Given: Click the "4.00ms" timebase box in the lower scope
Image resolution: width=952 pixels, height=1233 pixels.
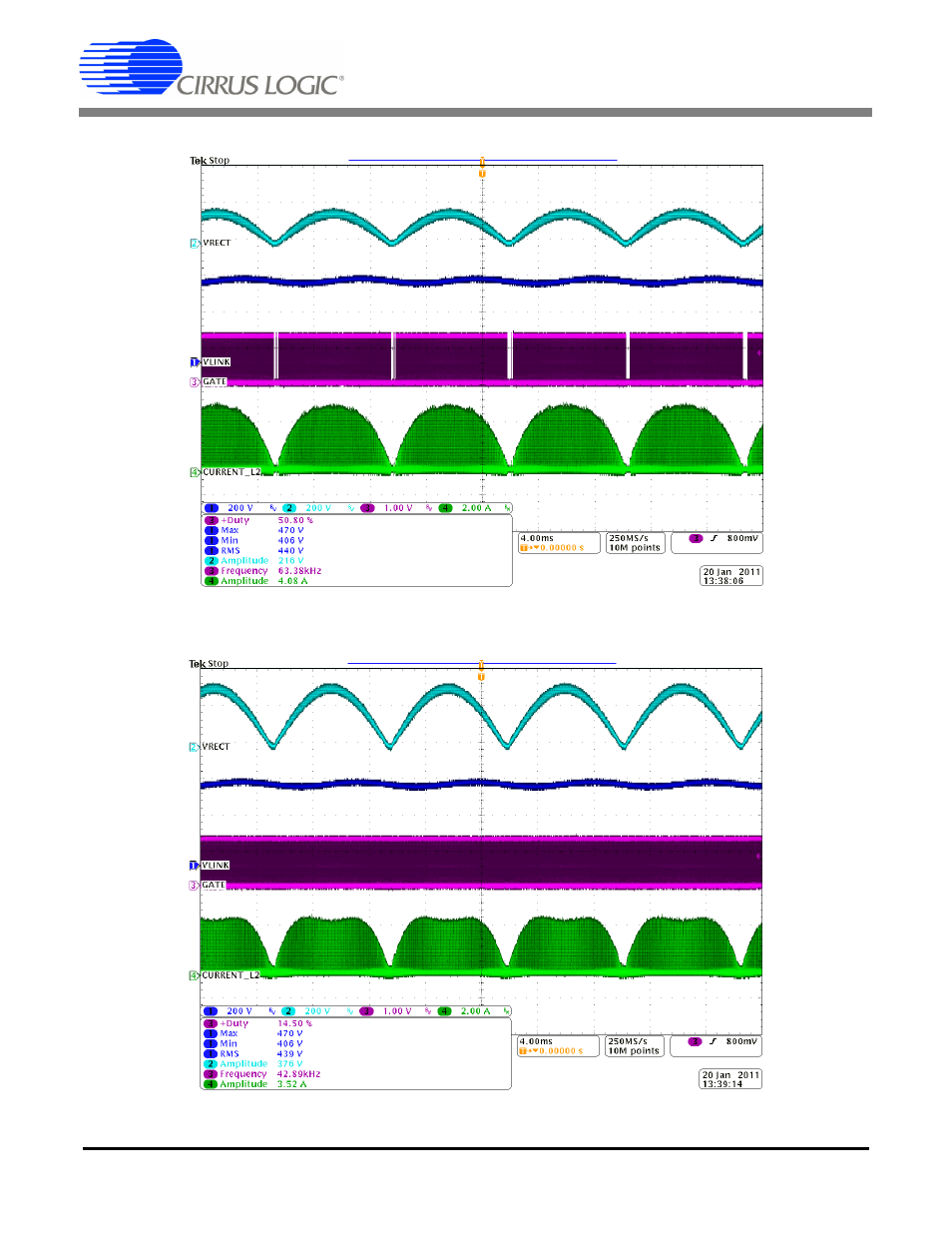Looking at the screenshot, I should (x=558, y=1046).
